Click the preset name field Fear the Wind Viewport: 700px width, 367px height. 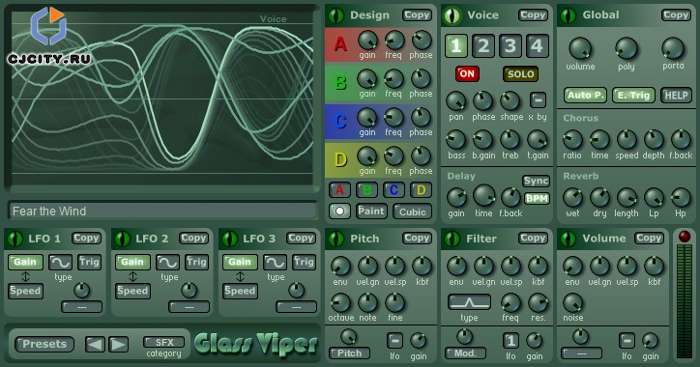[162, 211]
